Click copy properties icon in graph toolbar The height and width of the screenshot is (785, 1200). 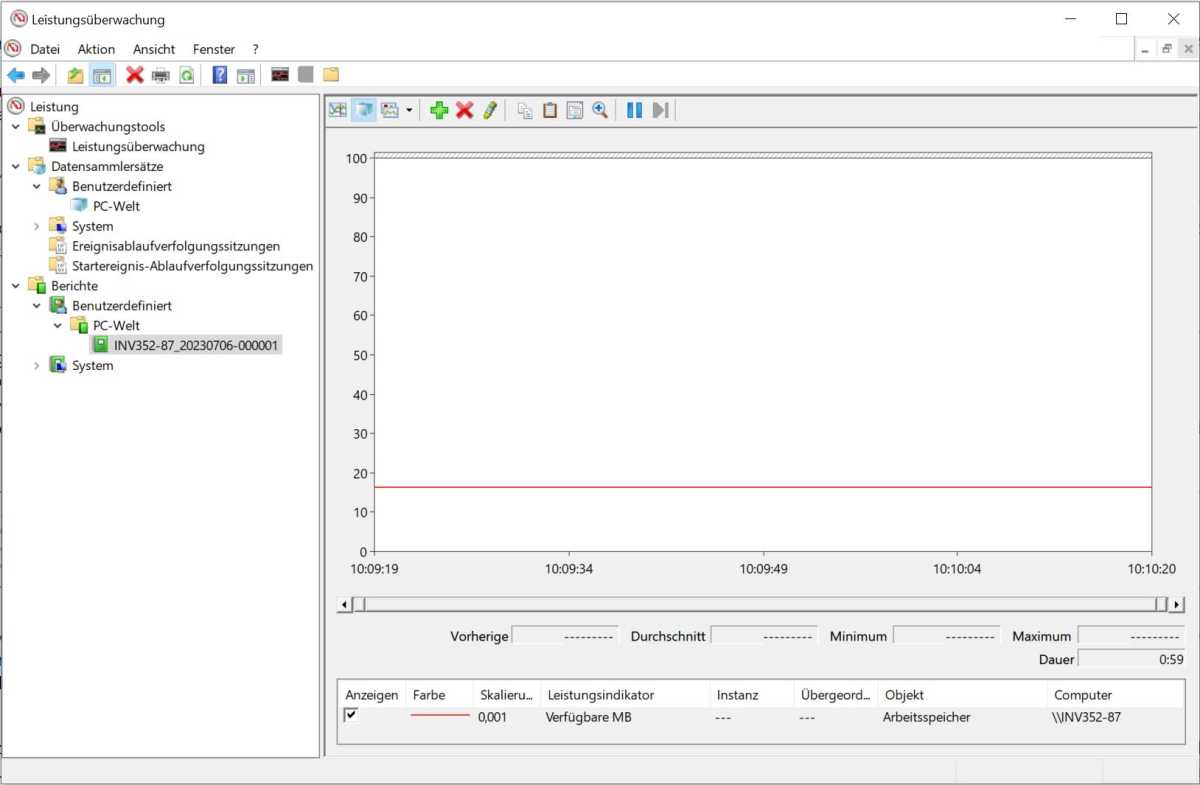click(x=525, y=110)
